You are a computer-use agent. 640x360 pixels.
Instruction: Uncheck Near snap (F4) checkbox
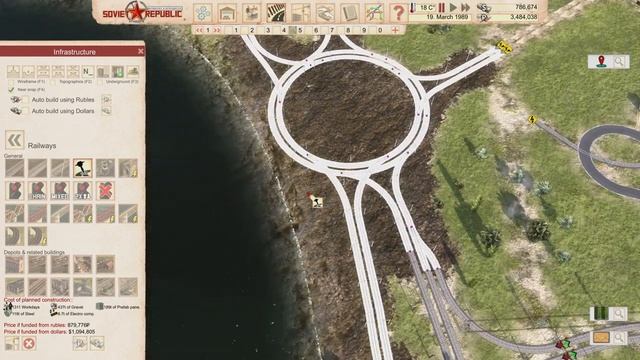tap(11, 89)
